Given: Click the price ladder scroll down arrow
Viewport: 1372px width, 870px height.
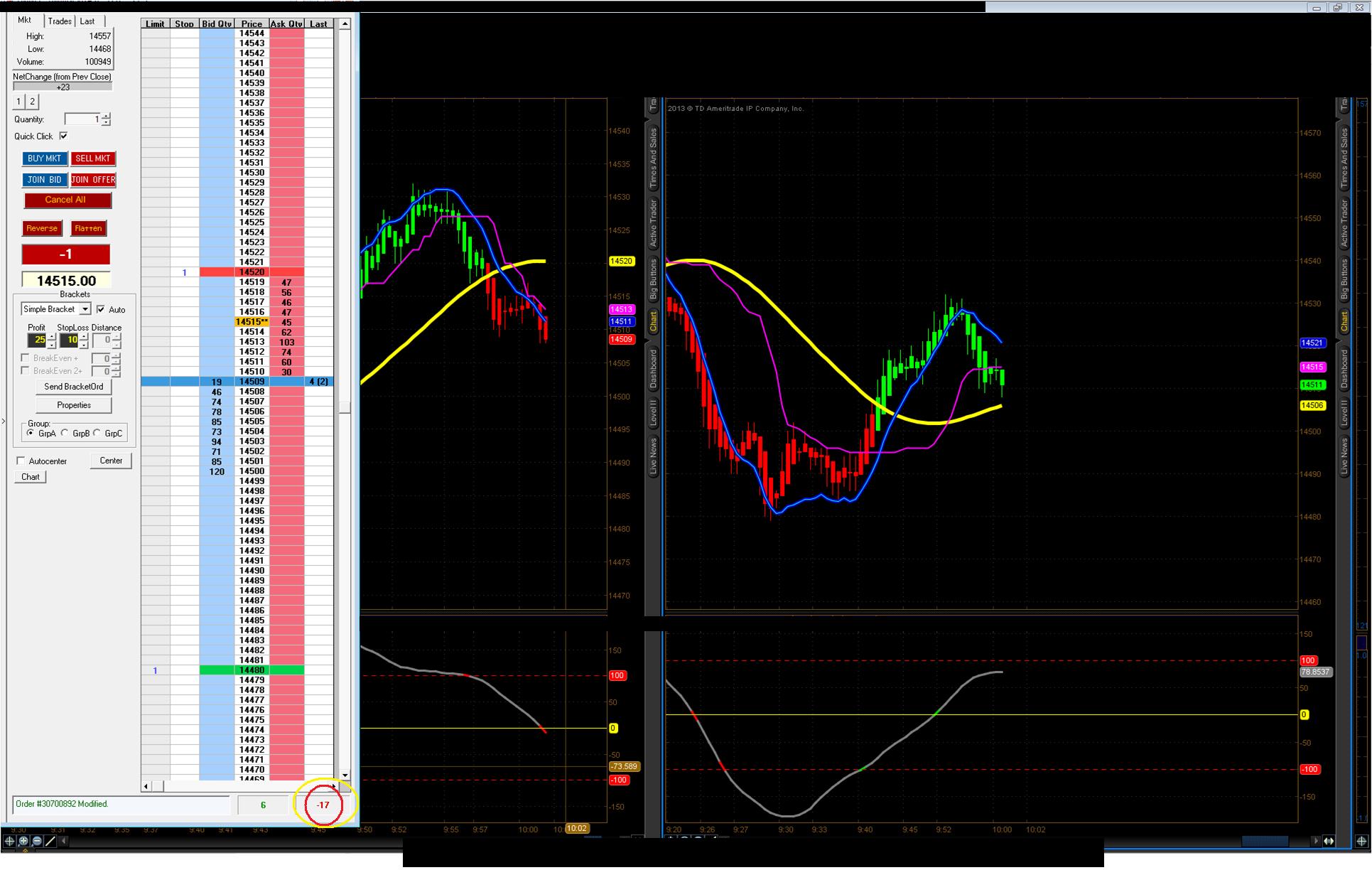Looking at the screenshot, I should point(345,775).
